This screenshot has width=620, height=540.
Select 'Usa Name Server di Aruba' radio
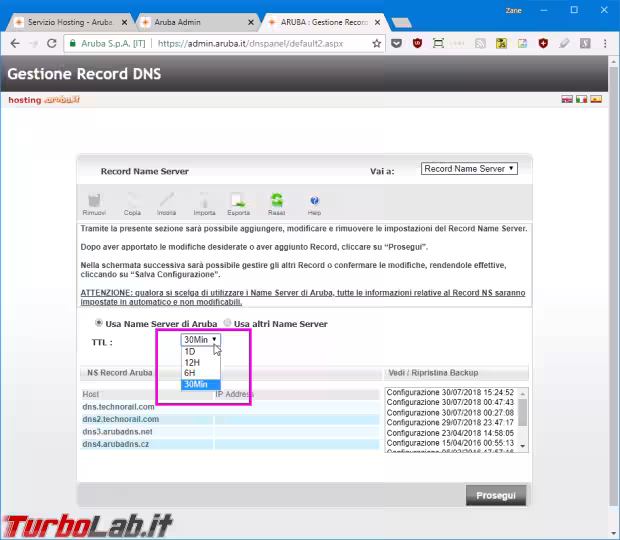coord(99,323)
